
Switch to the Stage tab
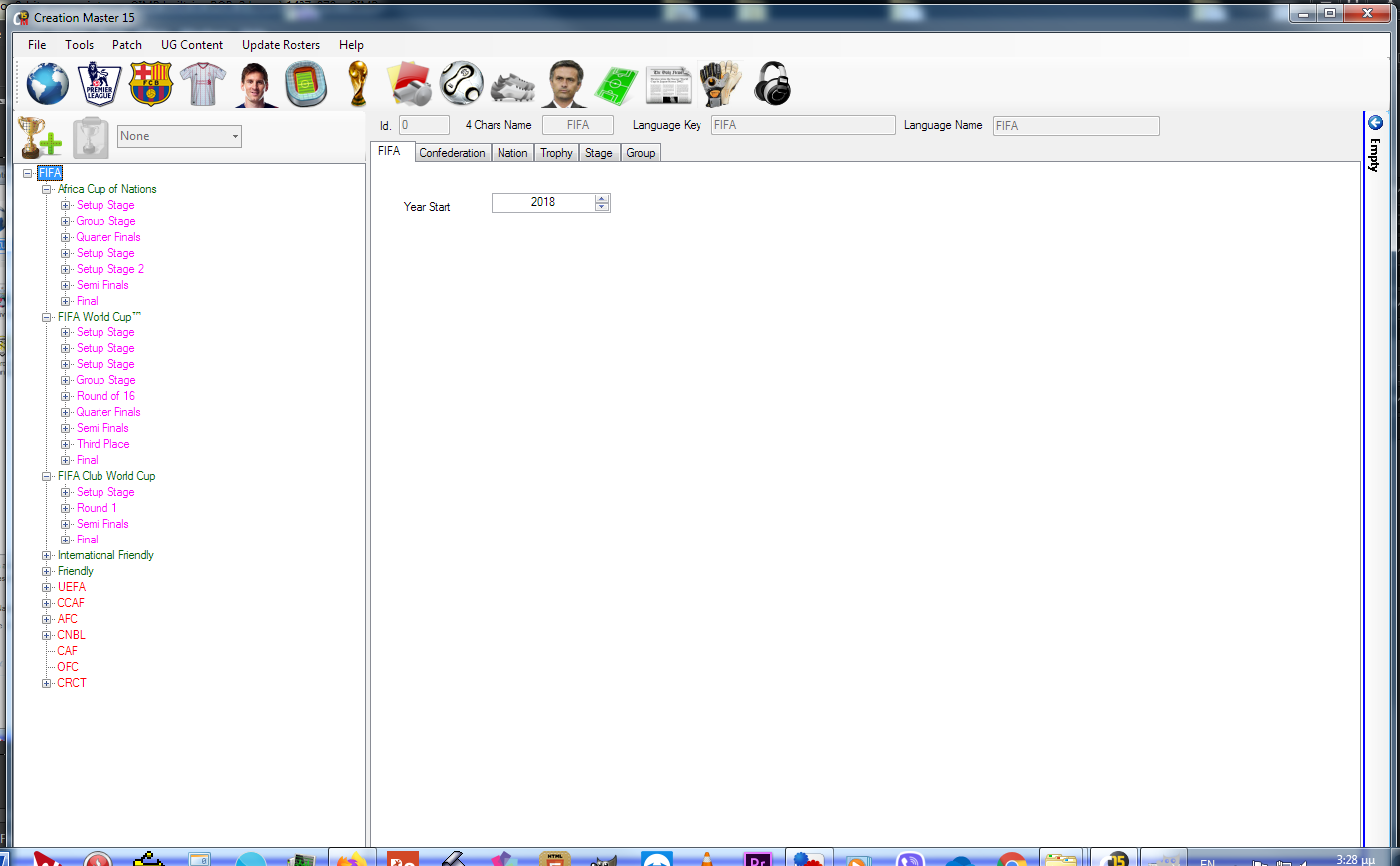click(x=599, y=153)
